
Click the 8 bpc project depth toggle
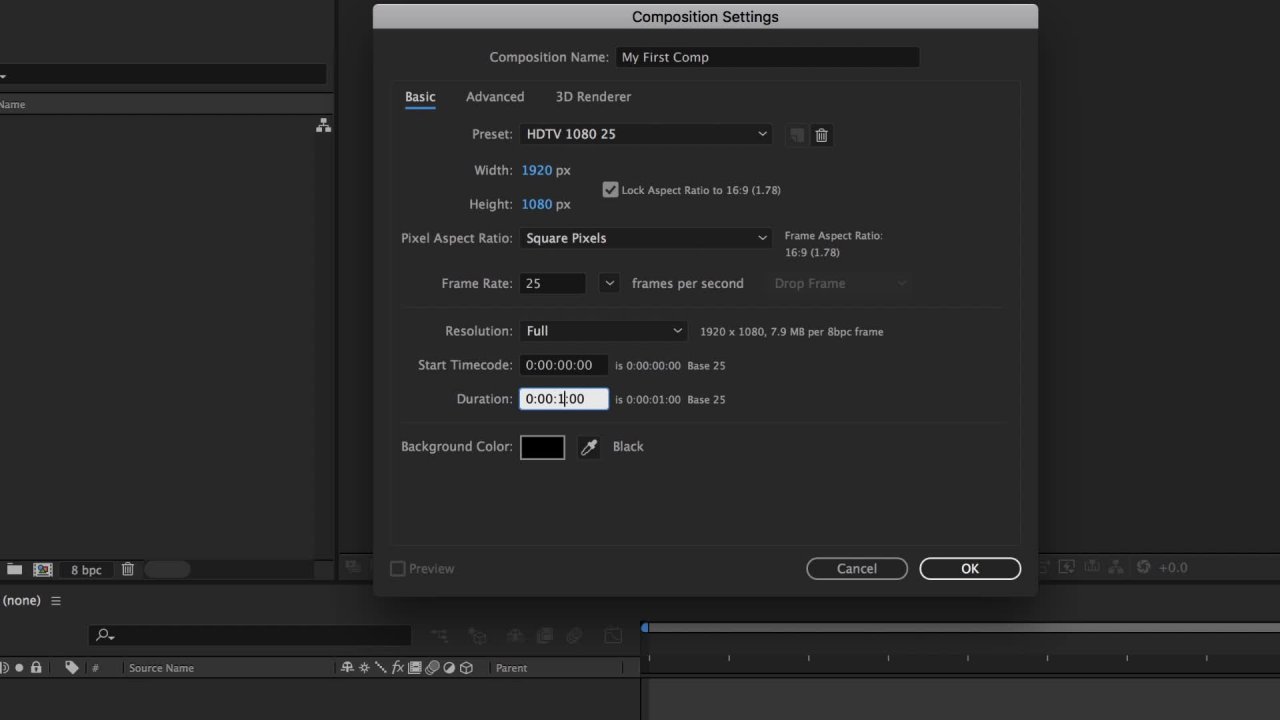click(x=85, y=569)
